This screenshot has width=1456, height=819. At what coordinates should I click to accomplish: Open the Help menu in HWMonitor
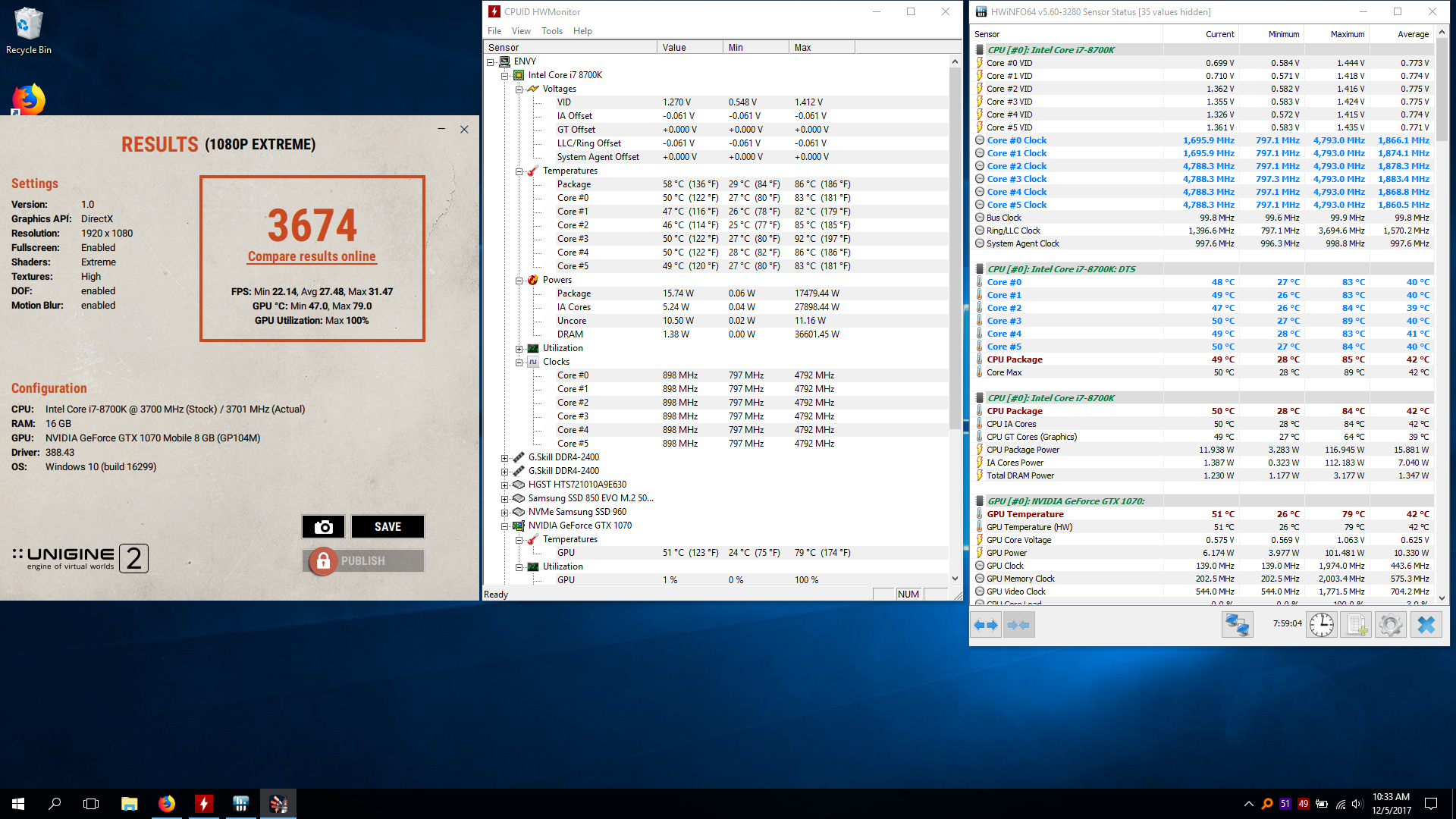tap(582, 31)
